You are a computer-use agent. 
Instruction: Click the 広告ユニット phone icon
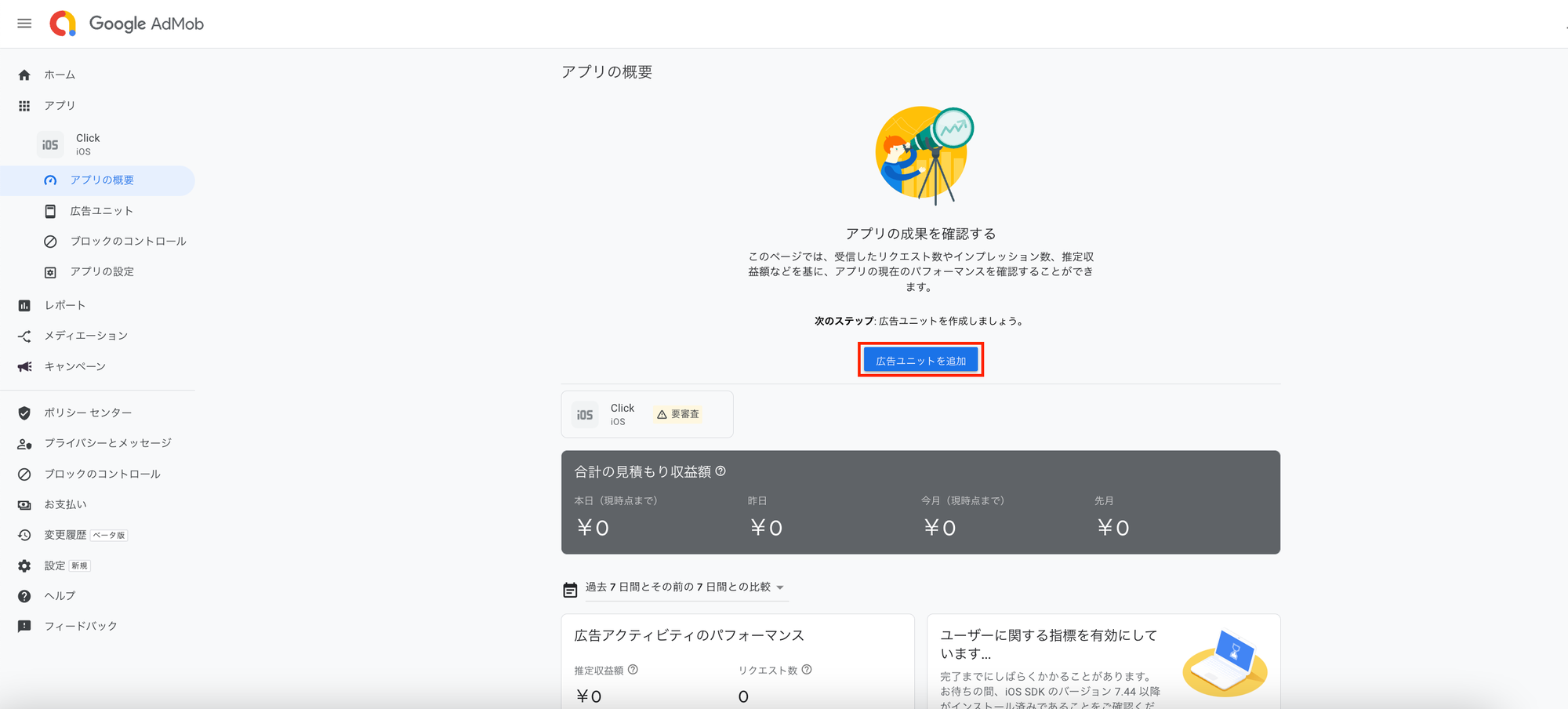(x=50, y=211)
